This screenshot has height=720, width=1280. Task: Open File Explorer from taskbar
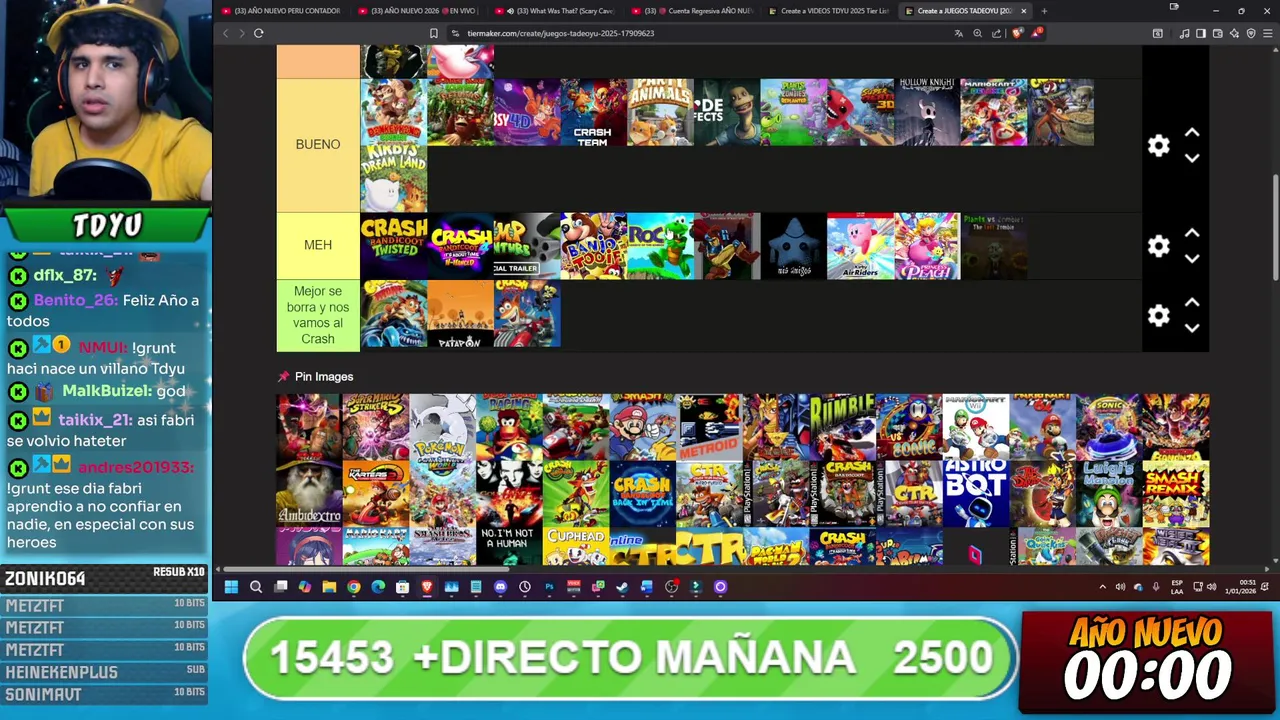(x=329, y=587)
